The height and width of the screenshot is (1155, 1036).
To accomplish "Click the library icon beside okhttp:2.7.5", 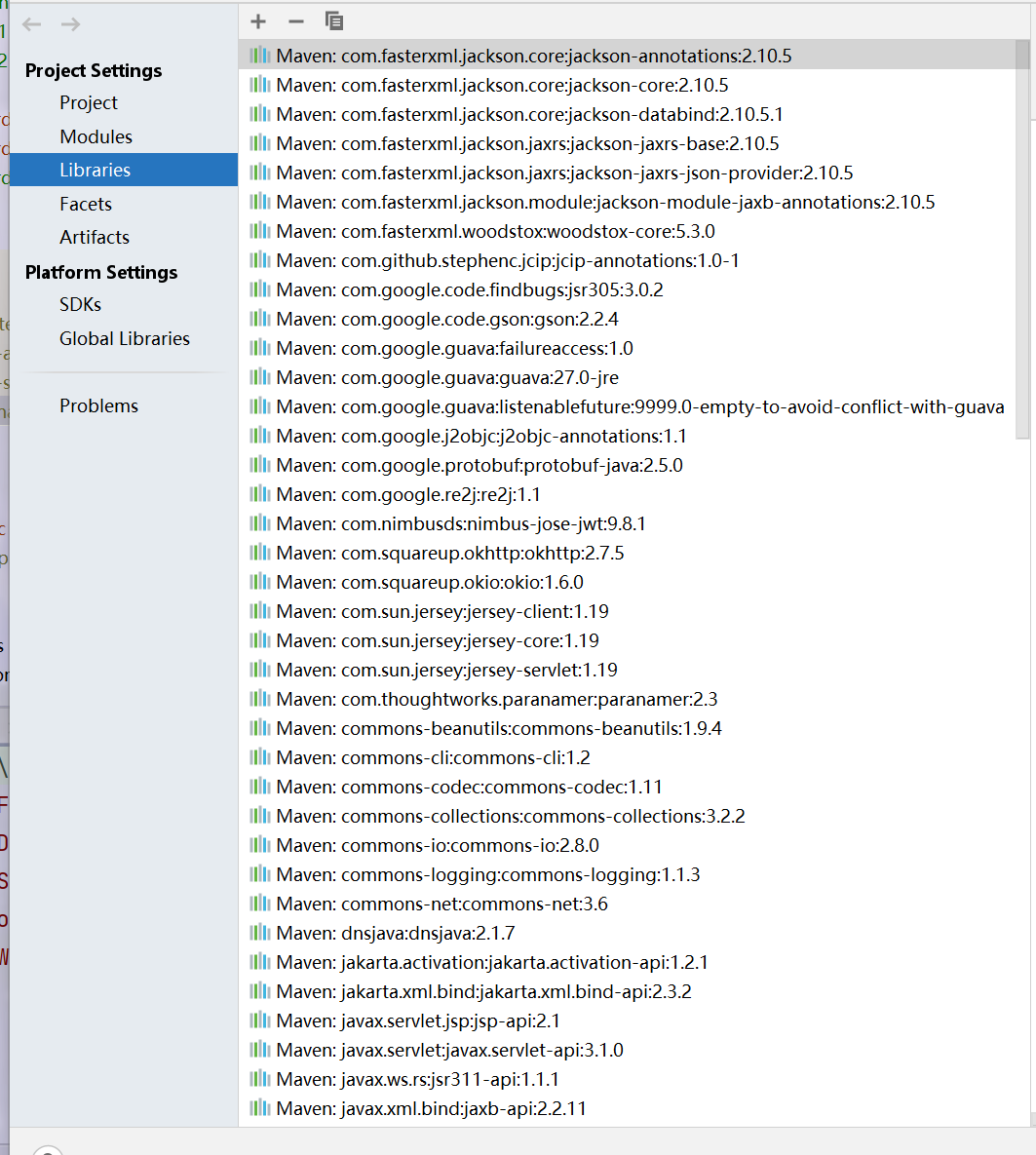I will (259, 553).
